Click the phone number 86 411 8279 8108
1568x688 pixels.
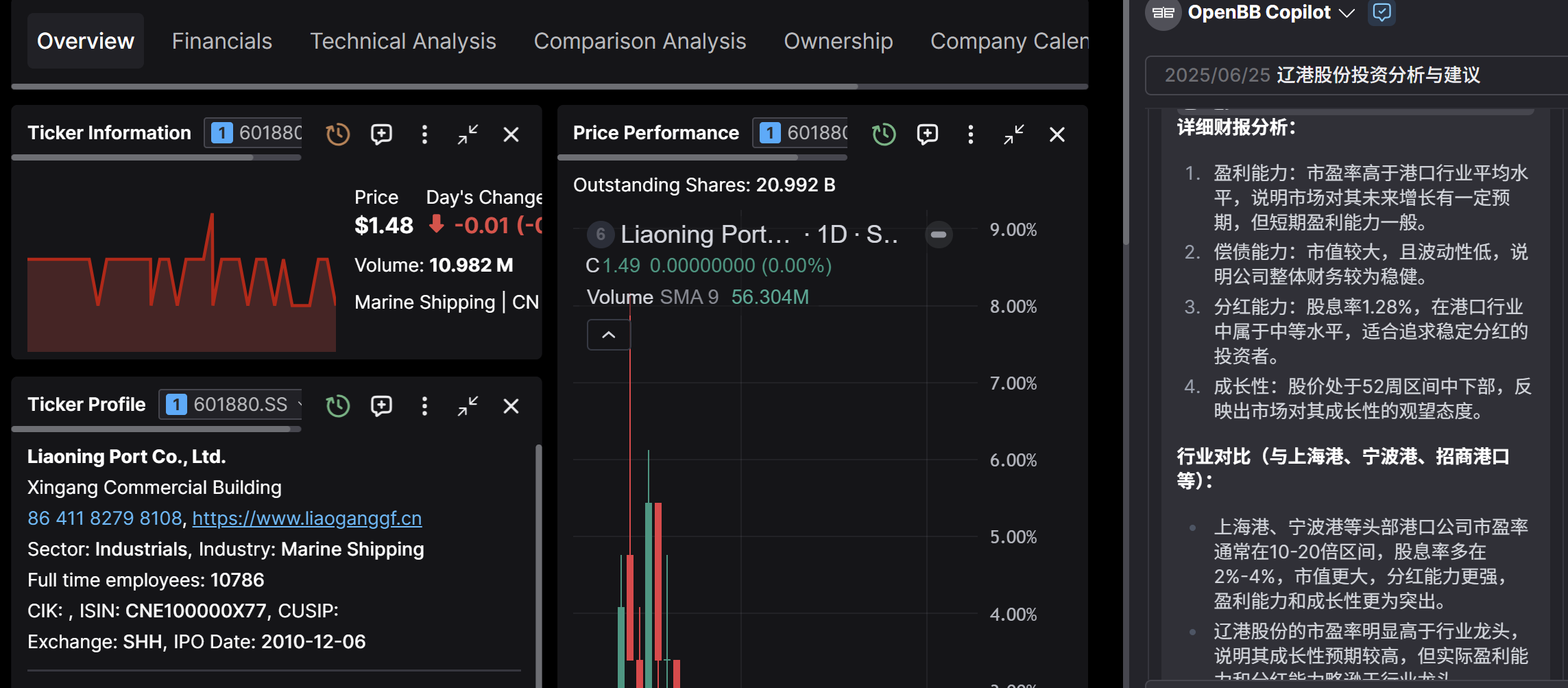coord(105,518)
